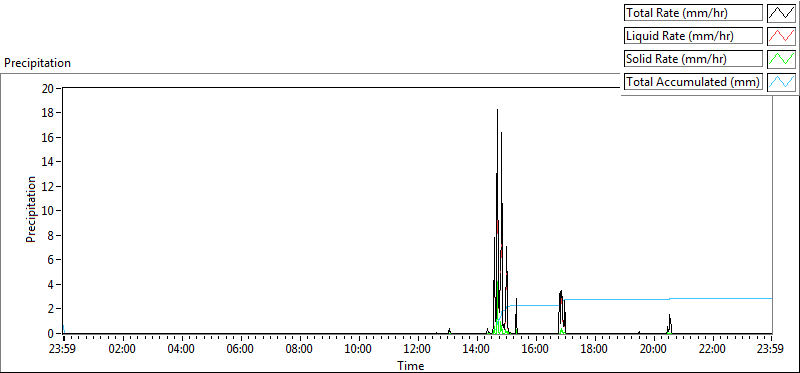Viewport: 800px width, 373px height.
Task: Click the Total Rate black line icon
Action: tap(782, 13)
